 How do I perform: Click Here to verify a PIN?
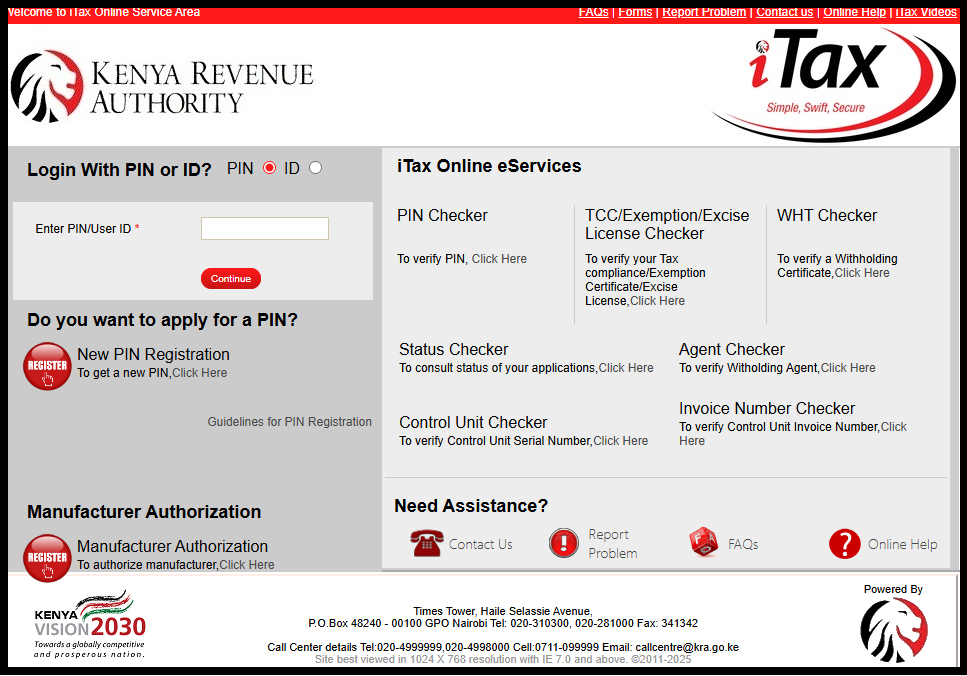(499, 258)
